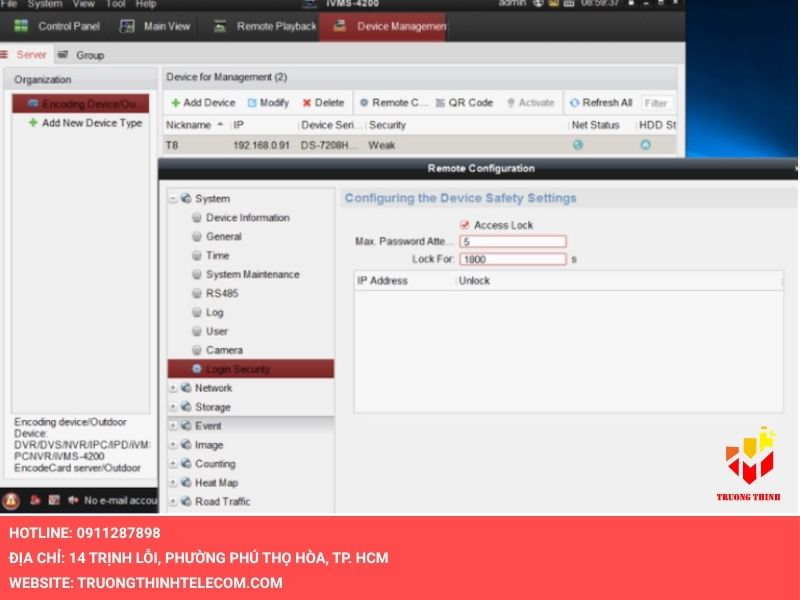
Task: Open the File menu
Action: coord(9,4)
